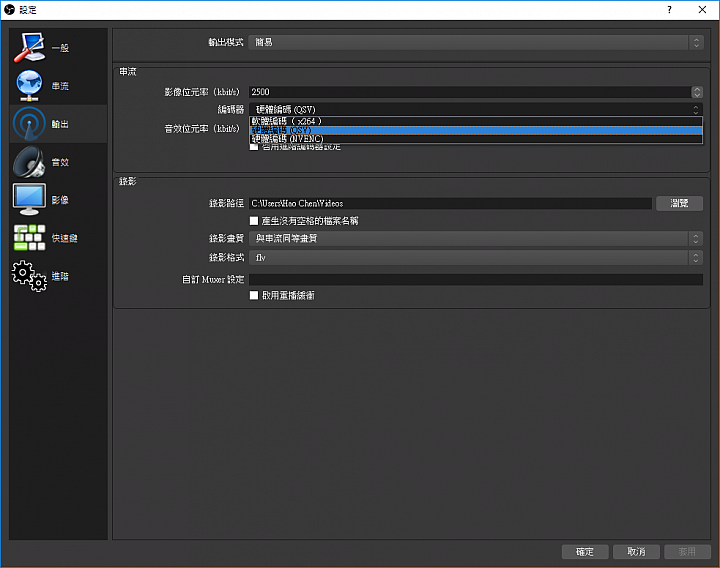Open the 一般 (General) settings icon
This screenshot has width=720, height=568.
point(29,47)
